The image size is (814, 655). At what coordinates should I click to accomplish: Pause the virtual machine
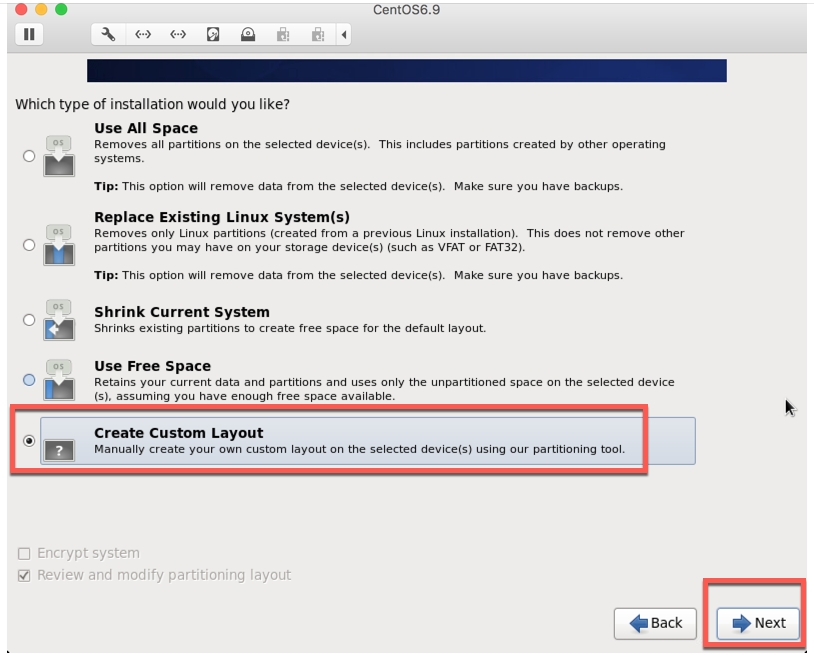coord(29,34)
